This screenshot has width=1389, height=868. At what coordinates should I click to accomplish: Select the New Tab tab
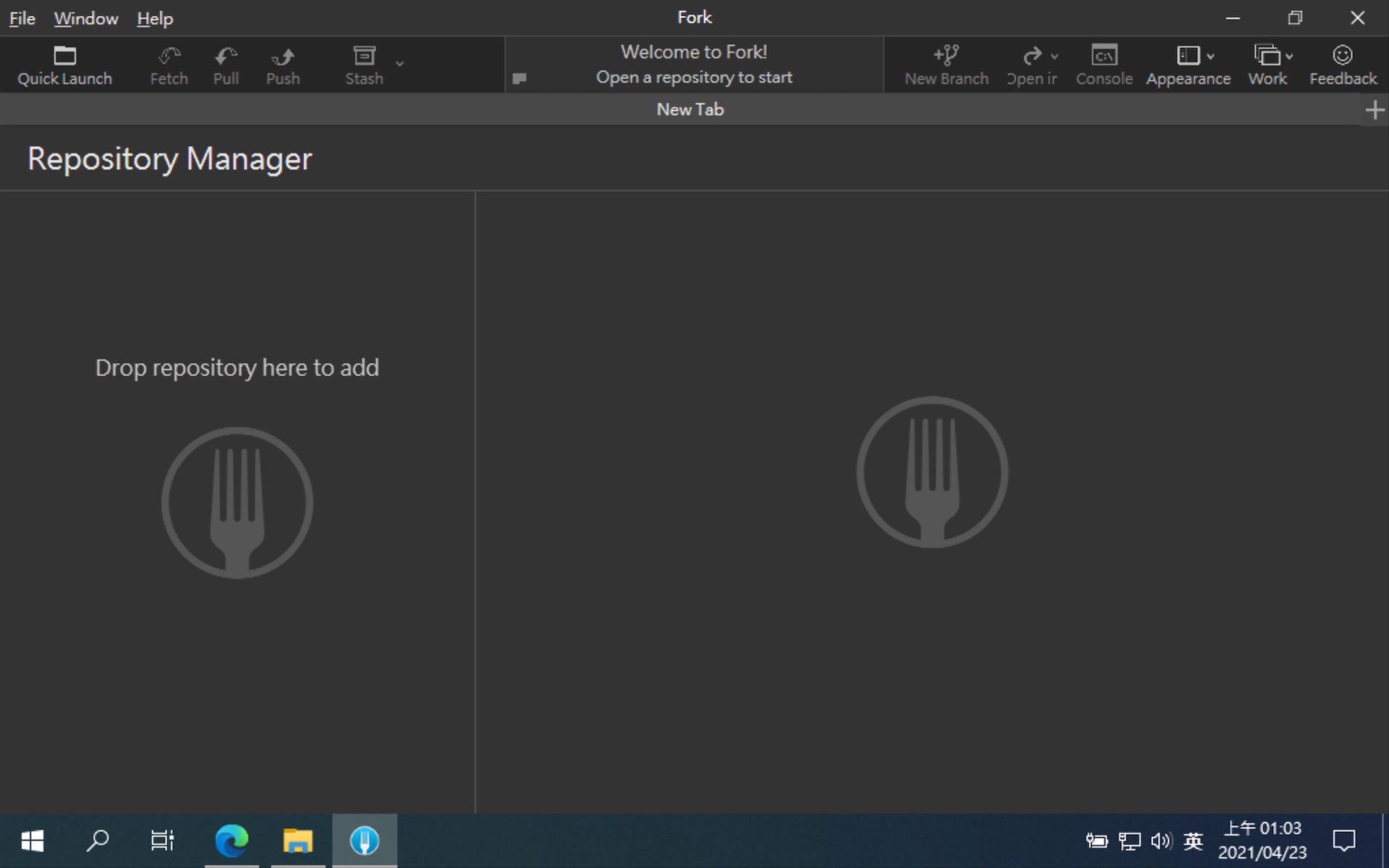click(690, 109)
